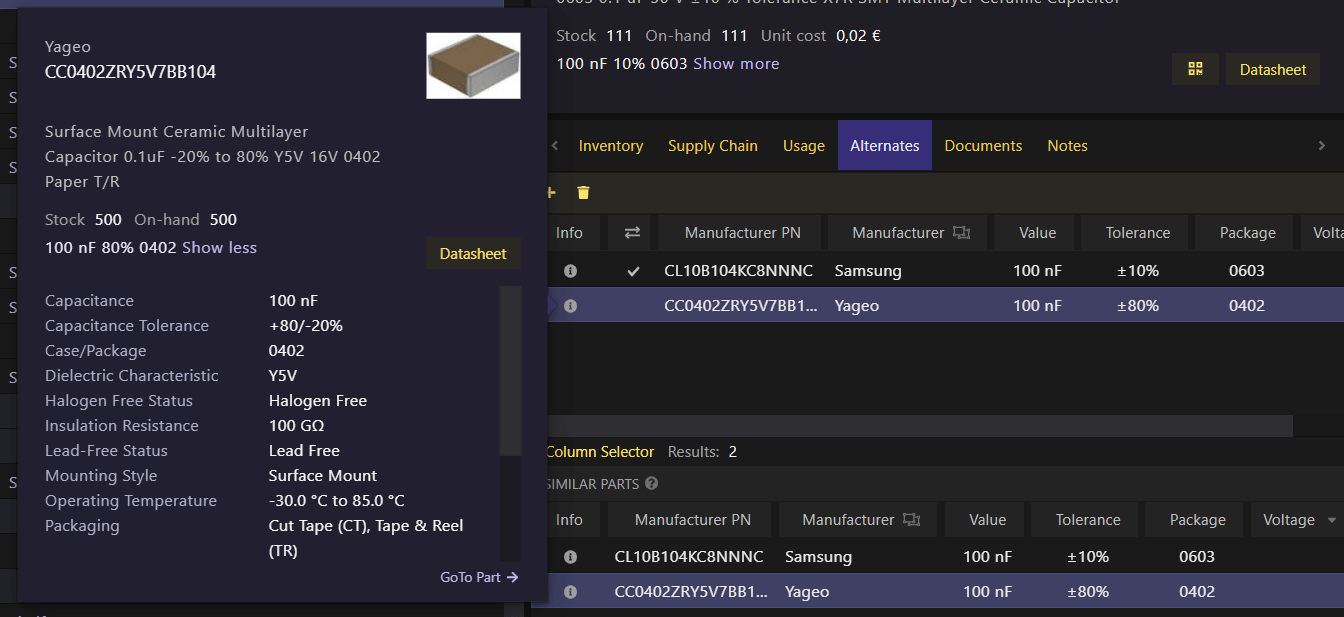Click the Results: 2 count text
The width and height of the screenshot is (1344, 617).
pyautogui.click(x=702, y=452)
